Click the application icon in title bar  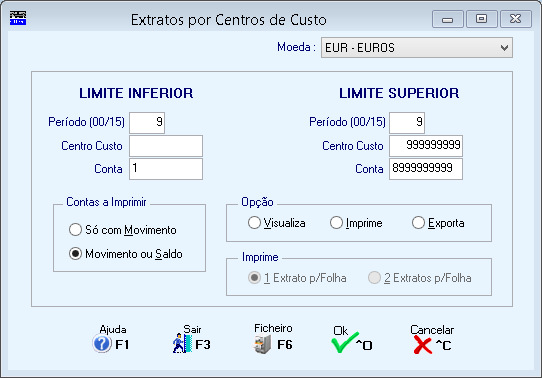point(18,18)
